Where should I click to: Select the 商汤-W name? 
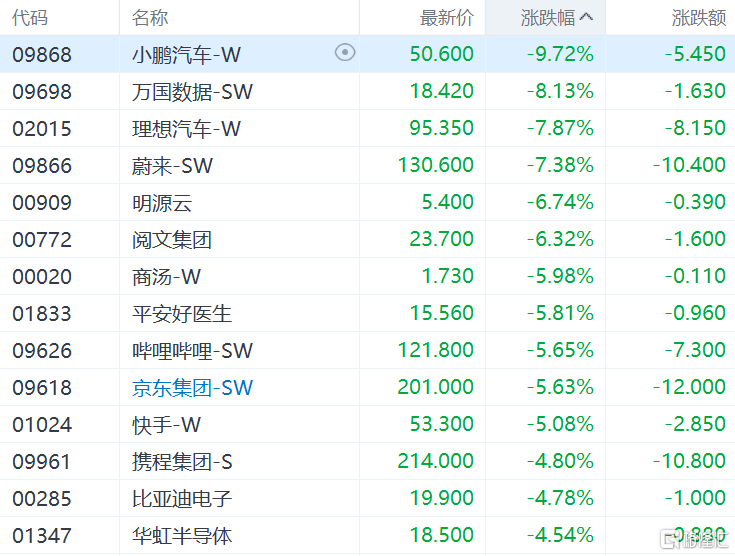(x=166, y=277)
